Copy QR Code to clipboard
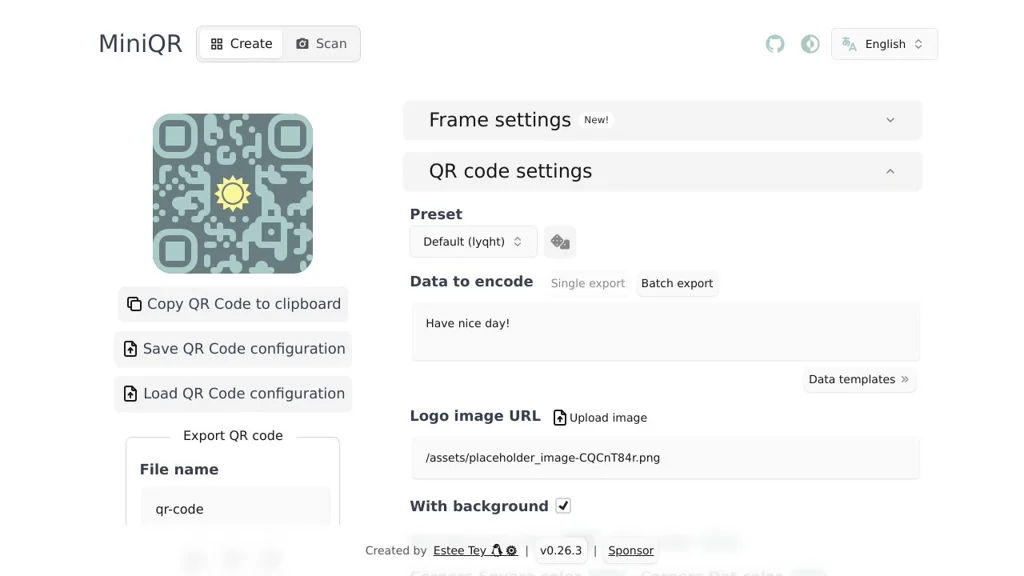The width and height of the screenshot is (1024, 576). pos(233,304)
